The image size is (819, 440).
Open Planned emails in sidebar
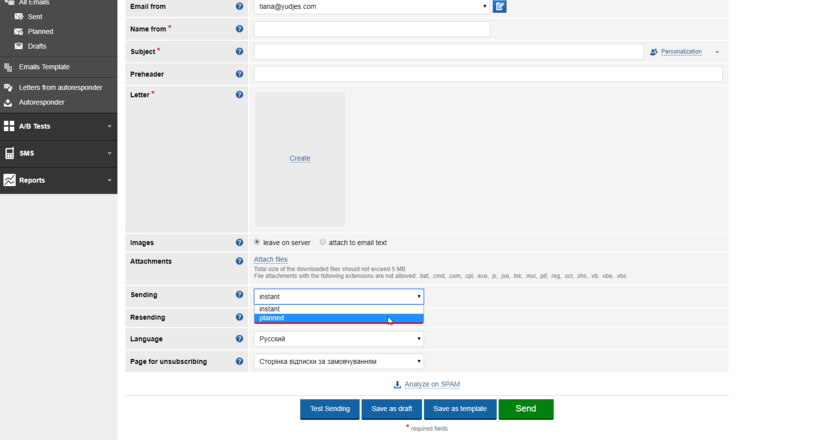click(x=40, y=31)
